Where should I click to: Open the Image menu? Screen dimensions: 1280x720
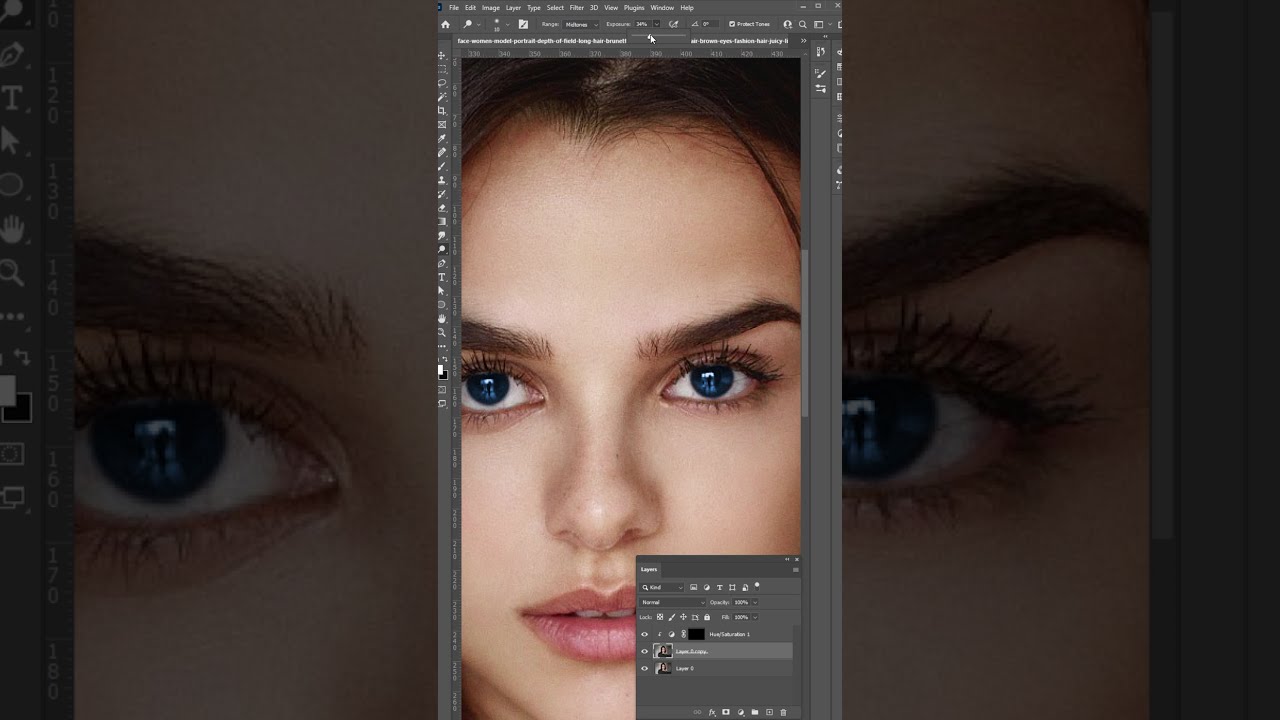point(490,8)
